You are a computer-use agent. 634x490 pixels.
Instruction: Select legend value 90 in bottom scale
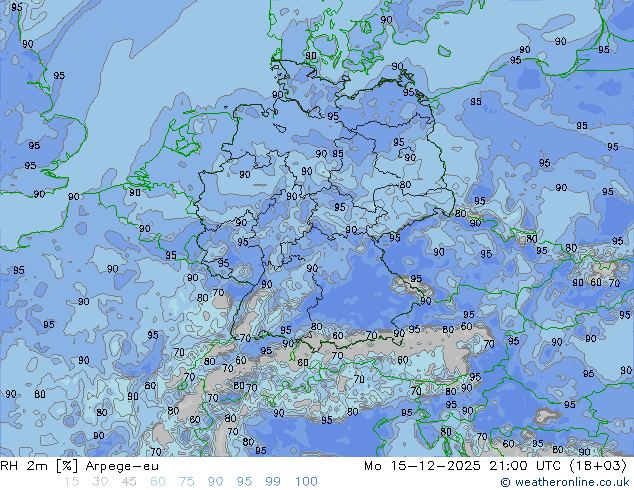[216, 482]
